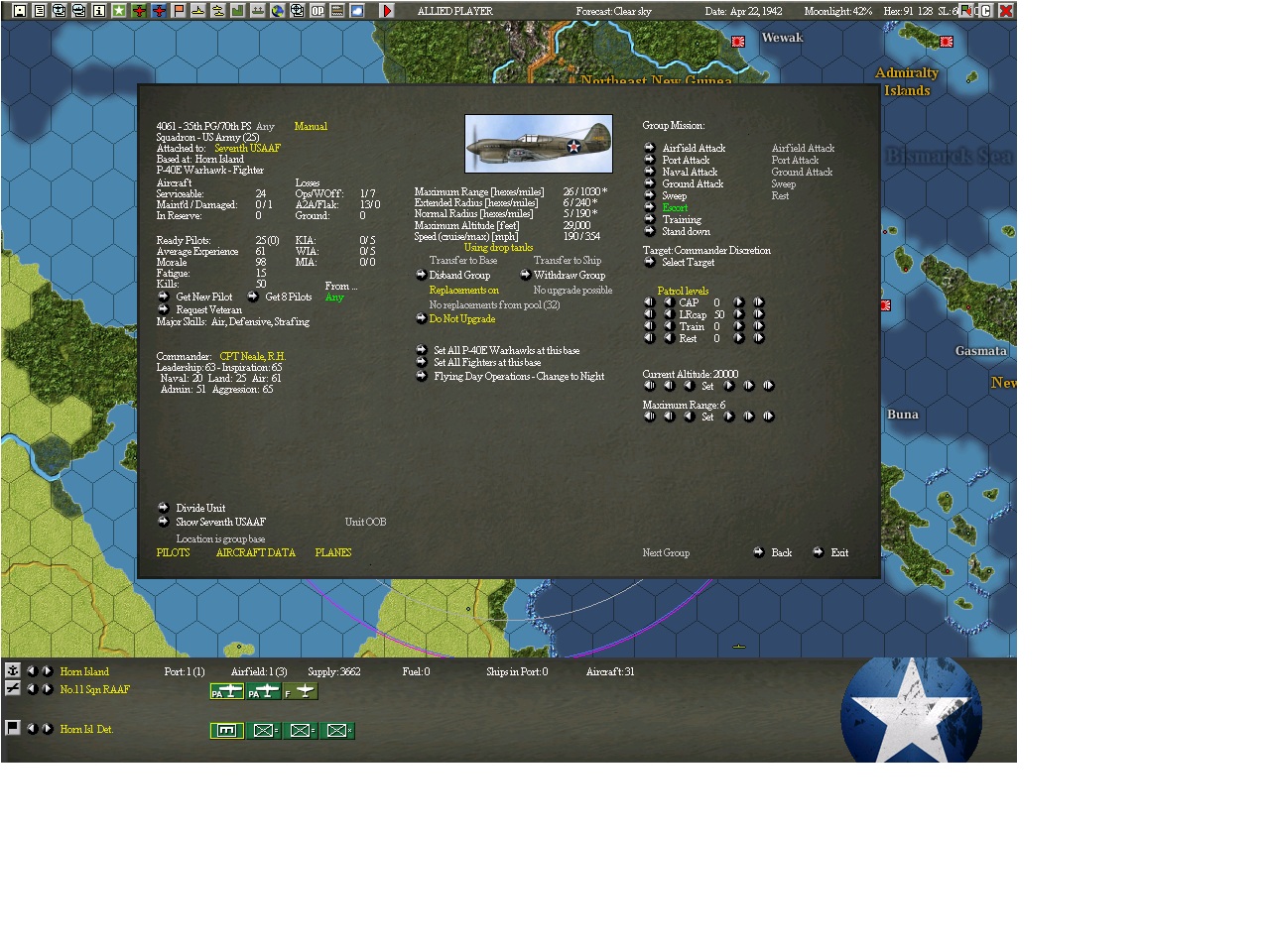Viewport: 1270px width, 952px height.
Task: Click next arrow beside Horn Isl Det.
Action: point(47,728)
